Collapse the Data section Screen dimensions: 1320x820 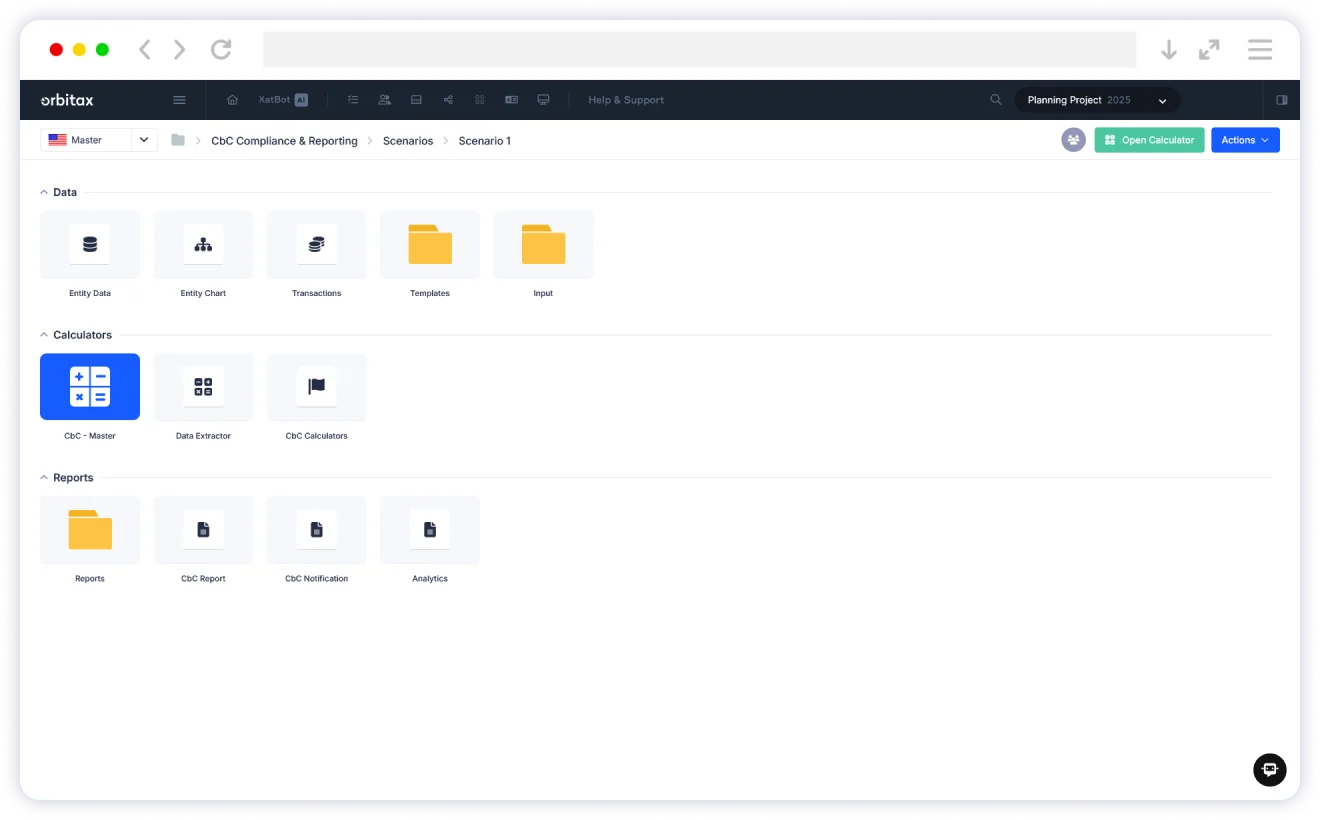[x=44, y=192]
